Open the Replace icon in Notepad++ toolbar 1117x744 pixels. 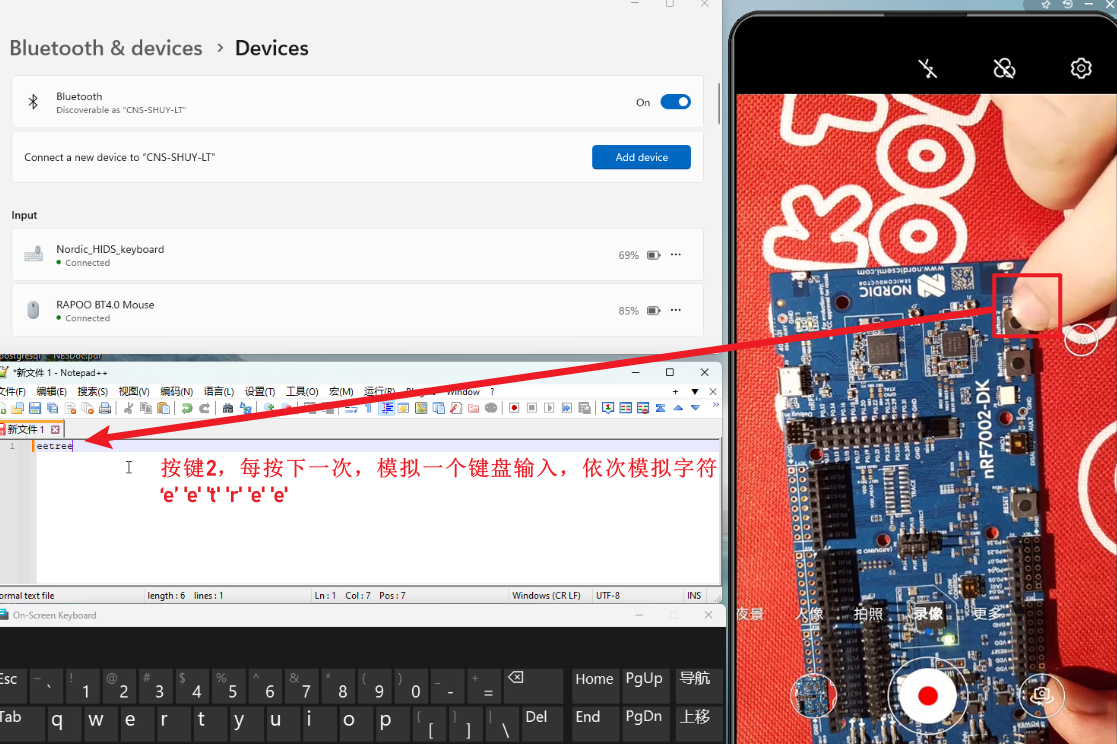246,408
